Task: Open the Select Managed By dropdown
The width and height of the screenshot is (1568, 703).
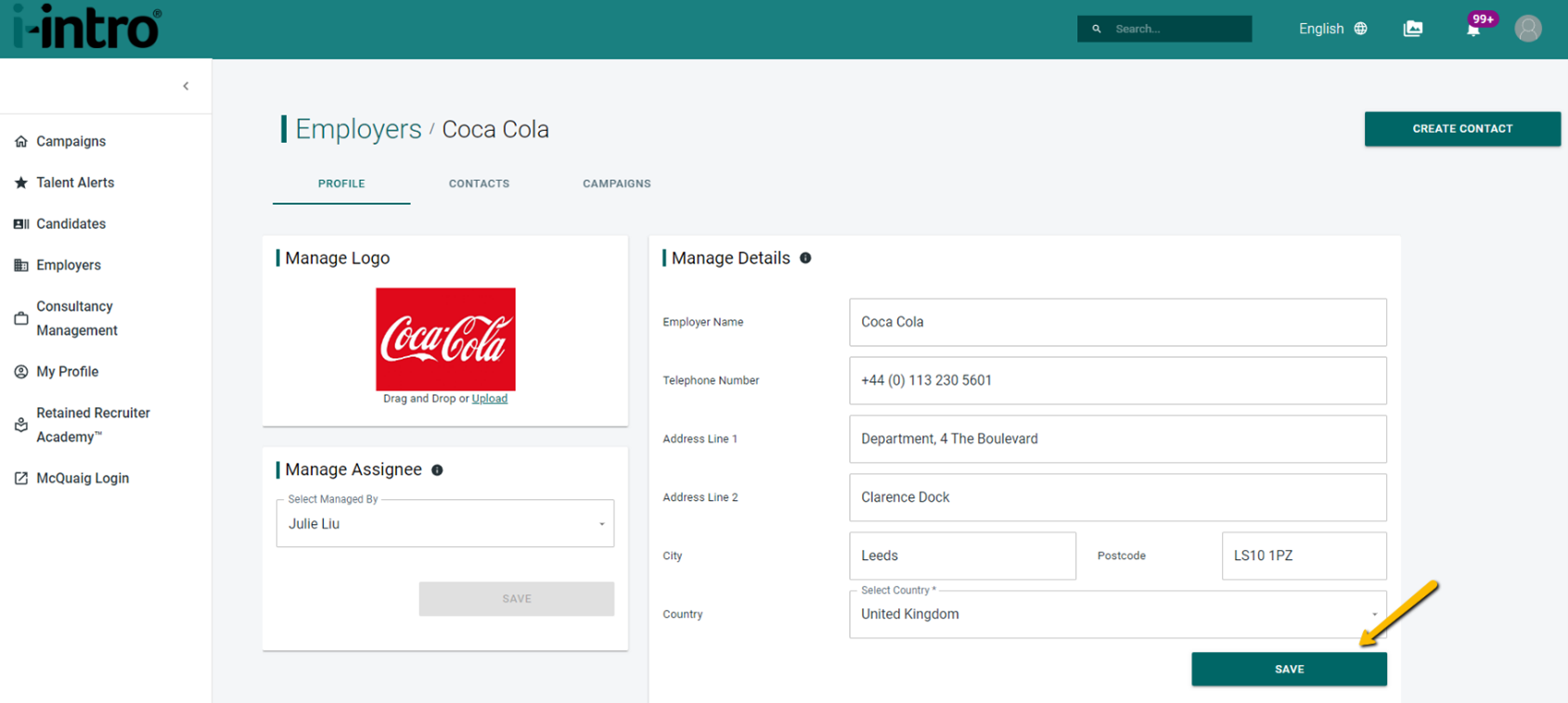Action: [x=445, y=523]
